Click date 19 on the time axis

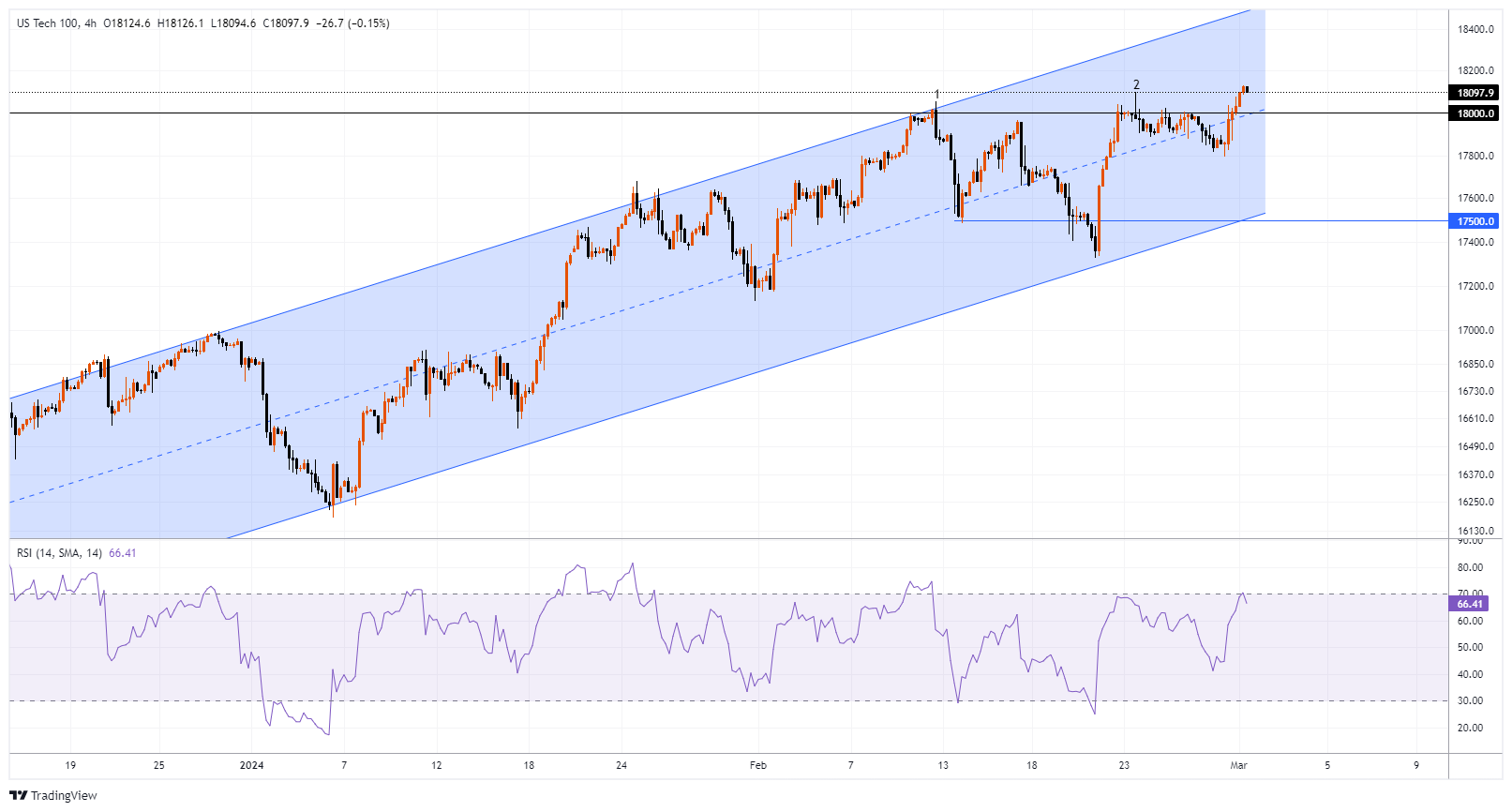[70, 765]
